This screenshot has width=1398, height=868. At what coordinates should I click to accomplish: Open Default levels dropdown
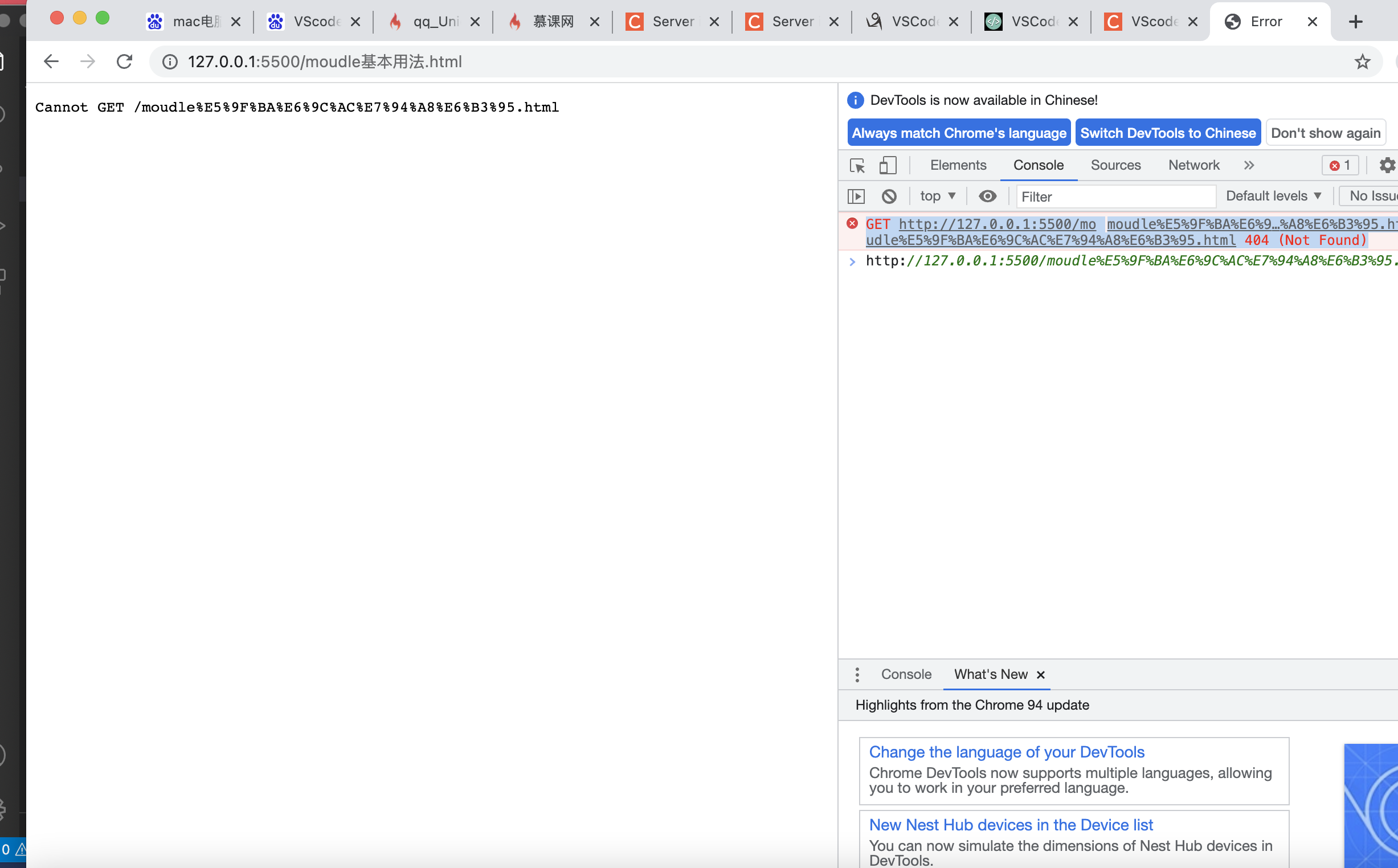[x=1273, y=196]
